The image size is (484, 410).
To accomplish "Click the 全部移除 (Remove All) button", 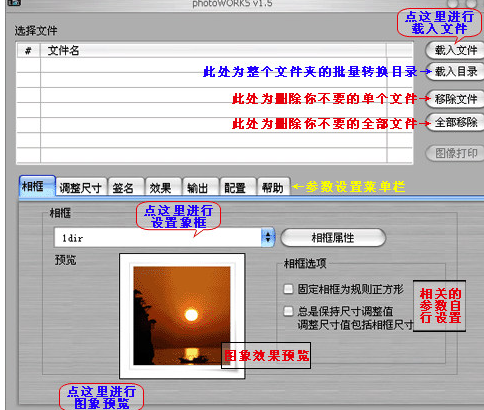I will tap(455, 123).
